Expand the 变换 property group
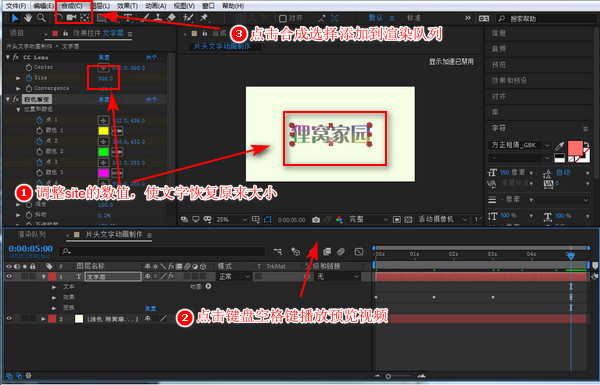Screen dimensions: 600x385 coord(54,308)
